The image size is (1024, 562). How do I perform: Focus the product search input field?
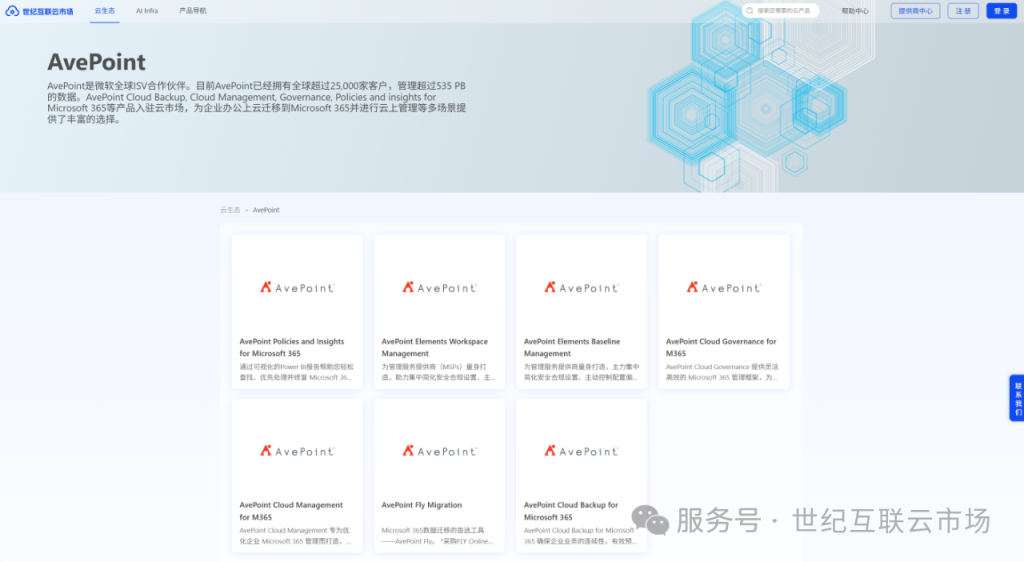click(785, 11)
